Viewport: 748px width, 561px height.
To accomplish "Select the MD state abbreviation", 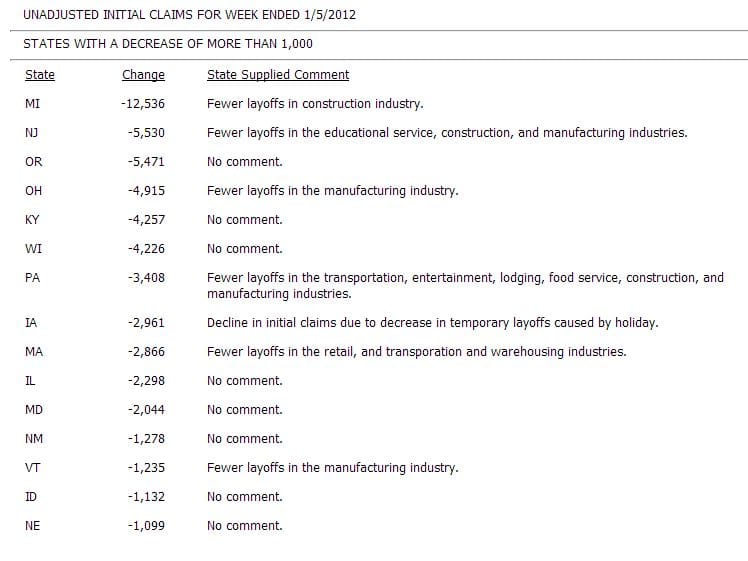I will click(34, 410).
